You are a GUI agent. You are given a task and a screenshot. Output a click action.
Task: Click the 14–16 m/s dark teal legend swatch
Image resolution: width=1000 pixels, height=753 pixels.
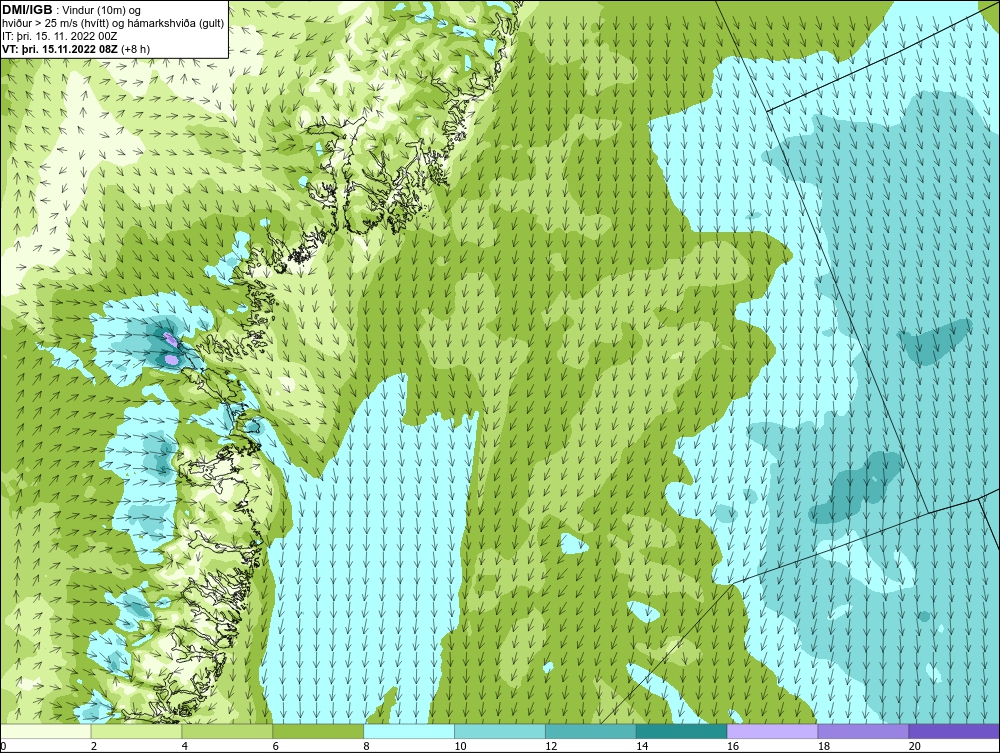click(681, 731)
